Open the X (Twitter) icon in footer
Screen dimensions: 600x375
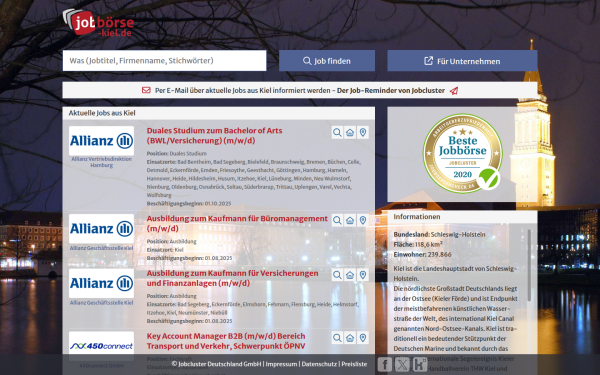402,364
